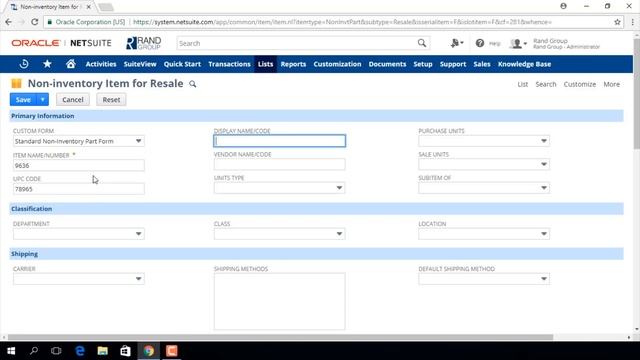Open the Chrome profile icon in title bar
Image resolution: width=640 pixels, height=360 pixels.
pos(563,6)
